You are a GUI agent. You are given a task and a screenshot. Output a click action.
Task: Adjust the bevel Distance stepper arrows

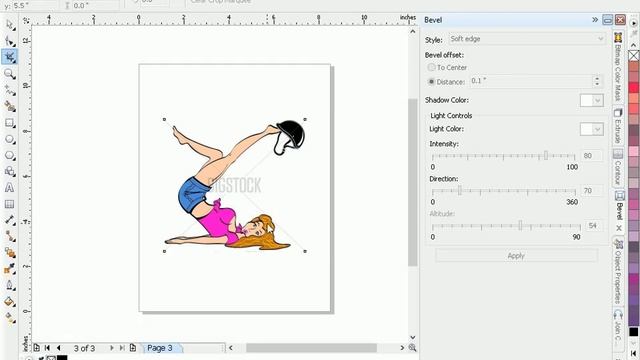pyautogui.click(x=597, y=81)
